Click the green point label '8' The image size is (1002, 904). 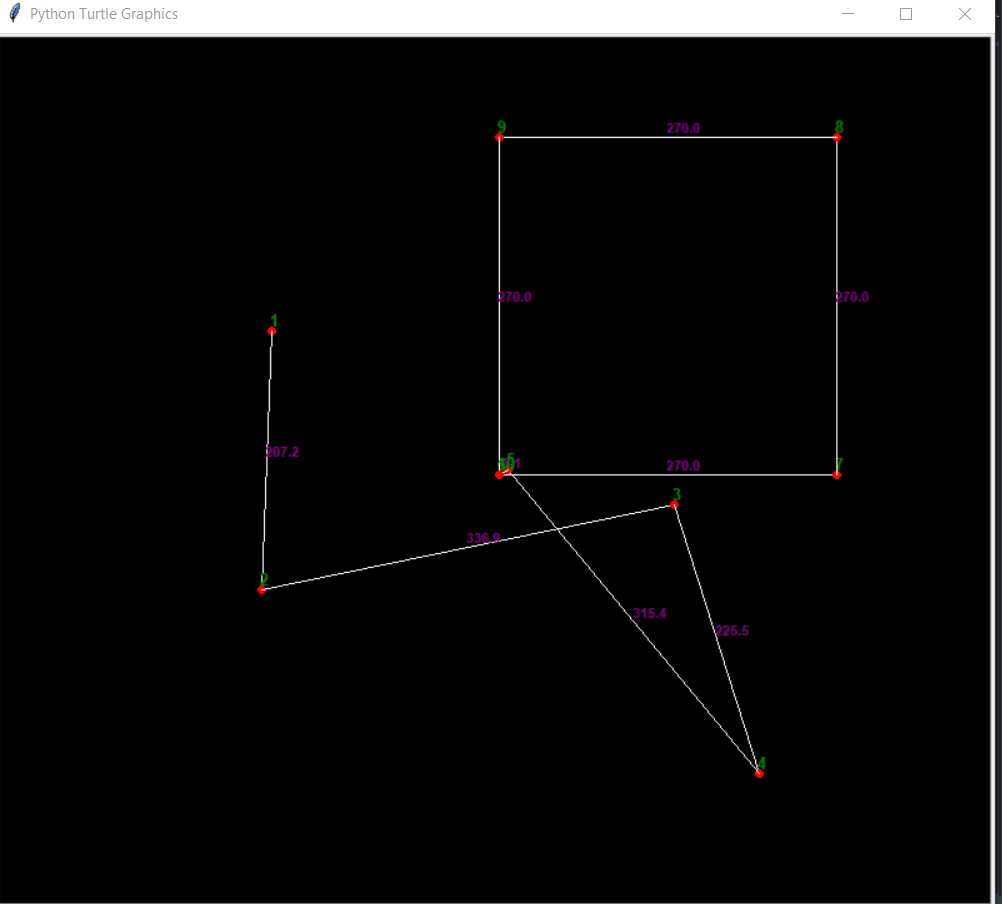coord(839,127)
